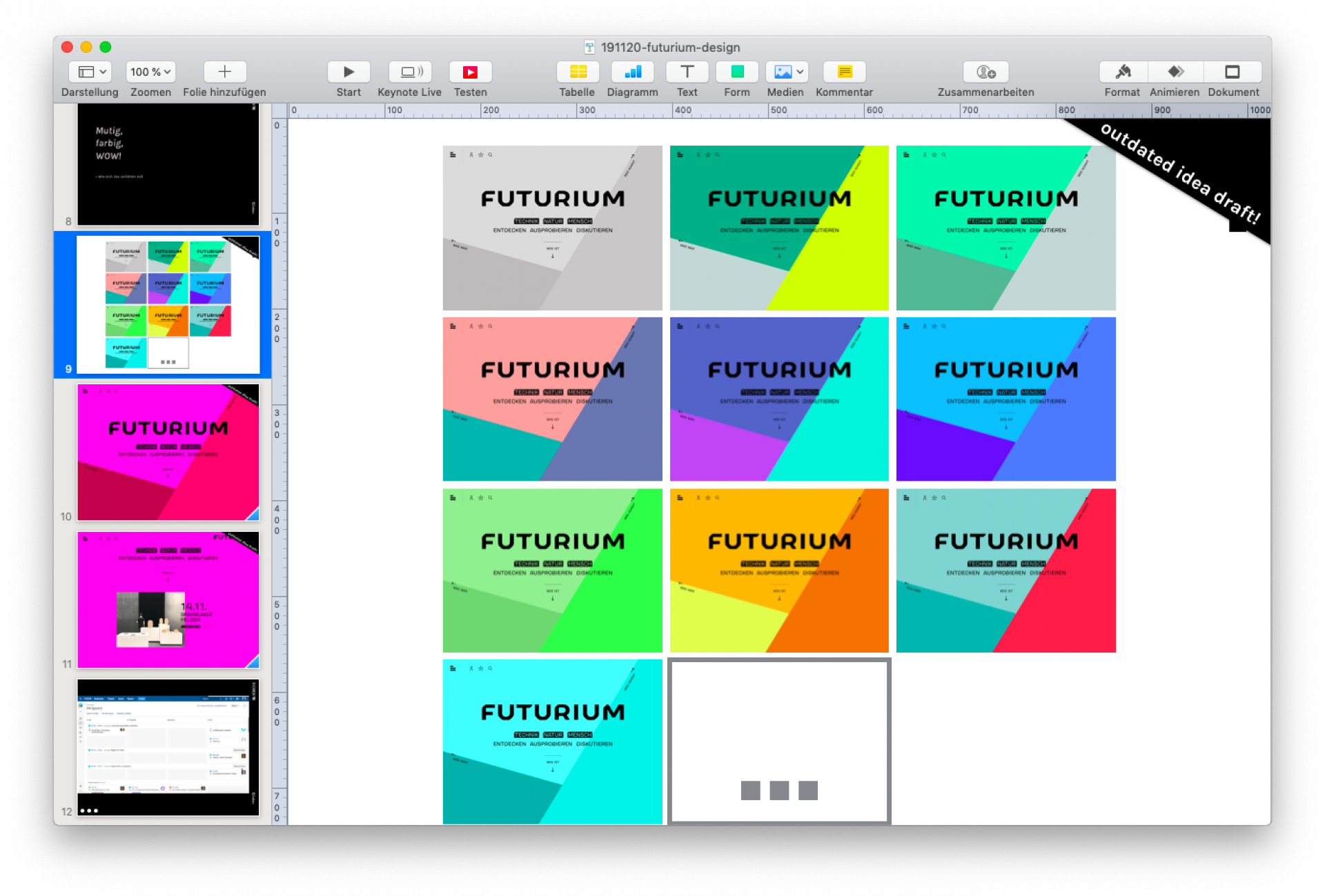Screen dimensions: 1325x896
Task: Open the Format inspector
Action: tap(1123, 72)
